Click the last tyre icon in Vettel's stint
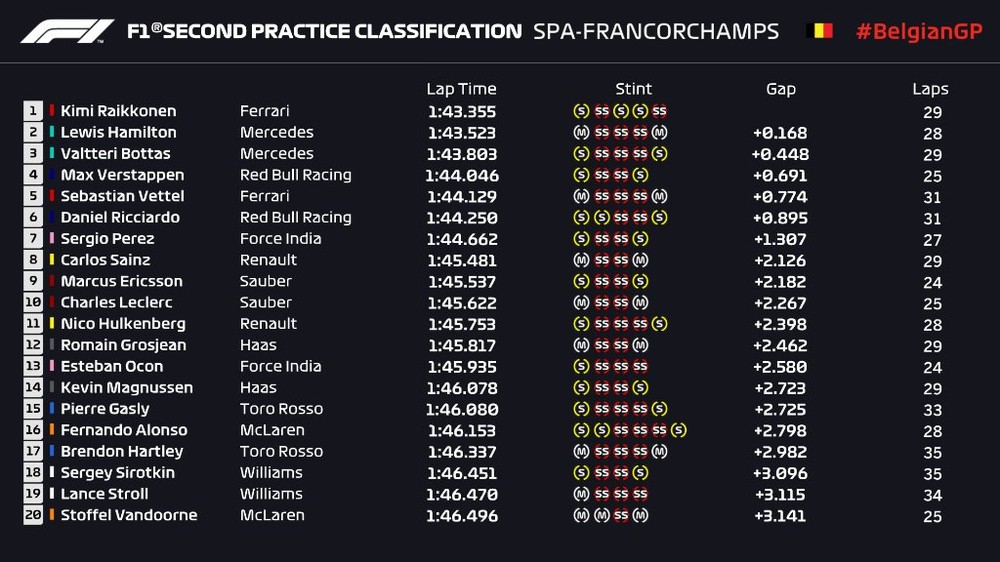Viewport: 1000px width, 562px height. (659, 196)
